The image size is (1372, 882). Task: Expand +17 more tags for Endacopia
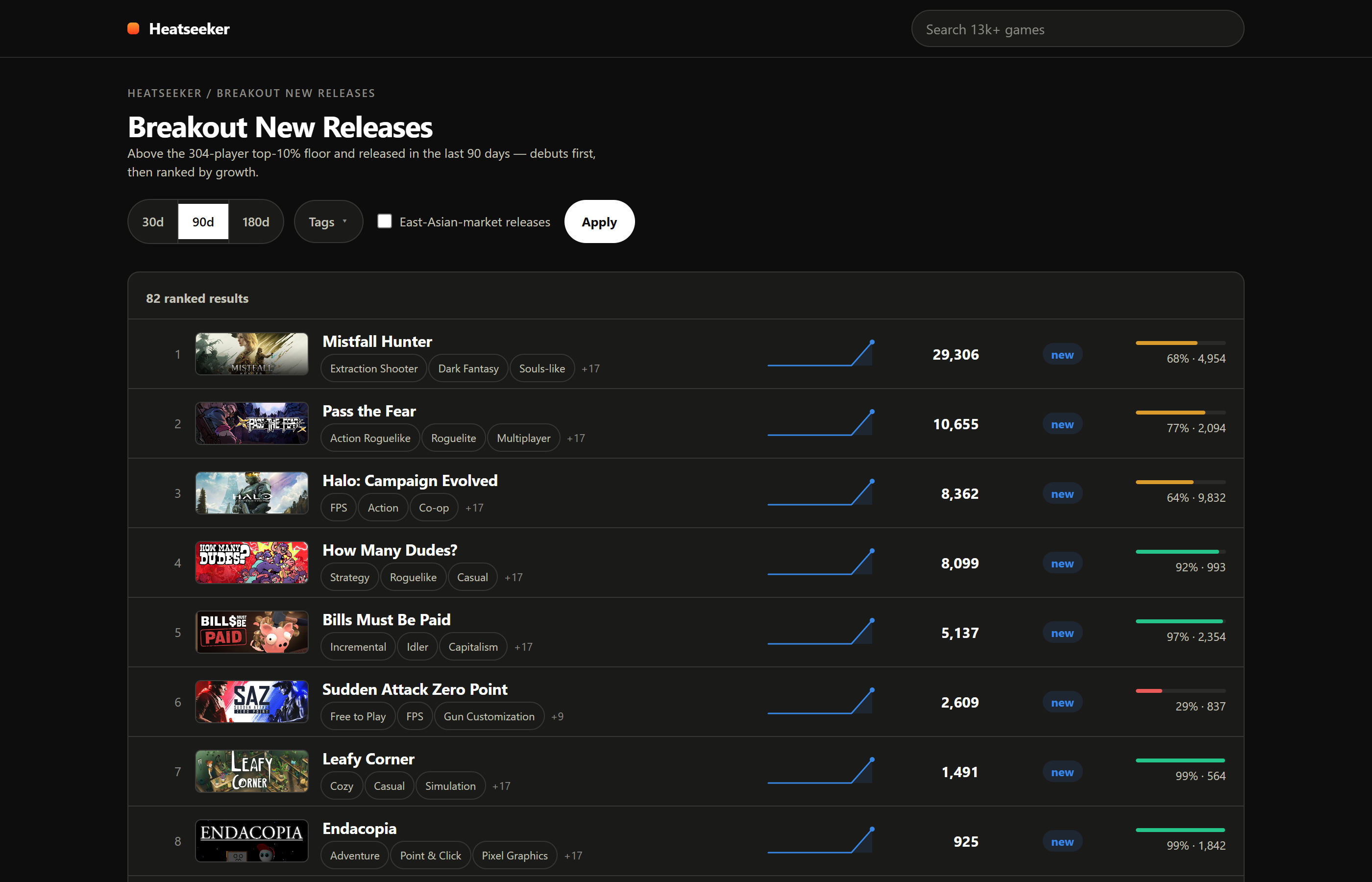click(x=573, y=856)
